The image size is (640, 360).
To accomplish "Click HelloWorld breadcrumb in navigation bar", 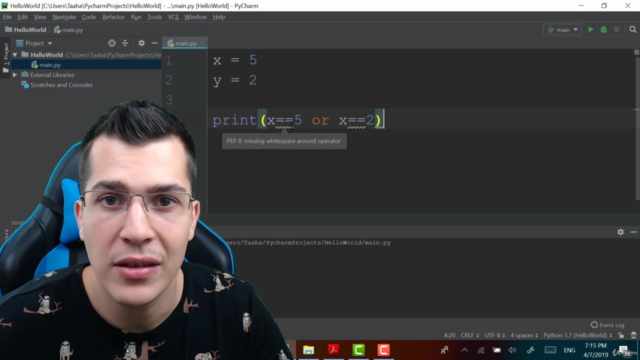I will click(26, 30).
